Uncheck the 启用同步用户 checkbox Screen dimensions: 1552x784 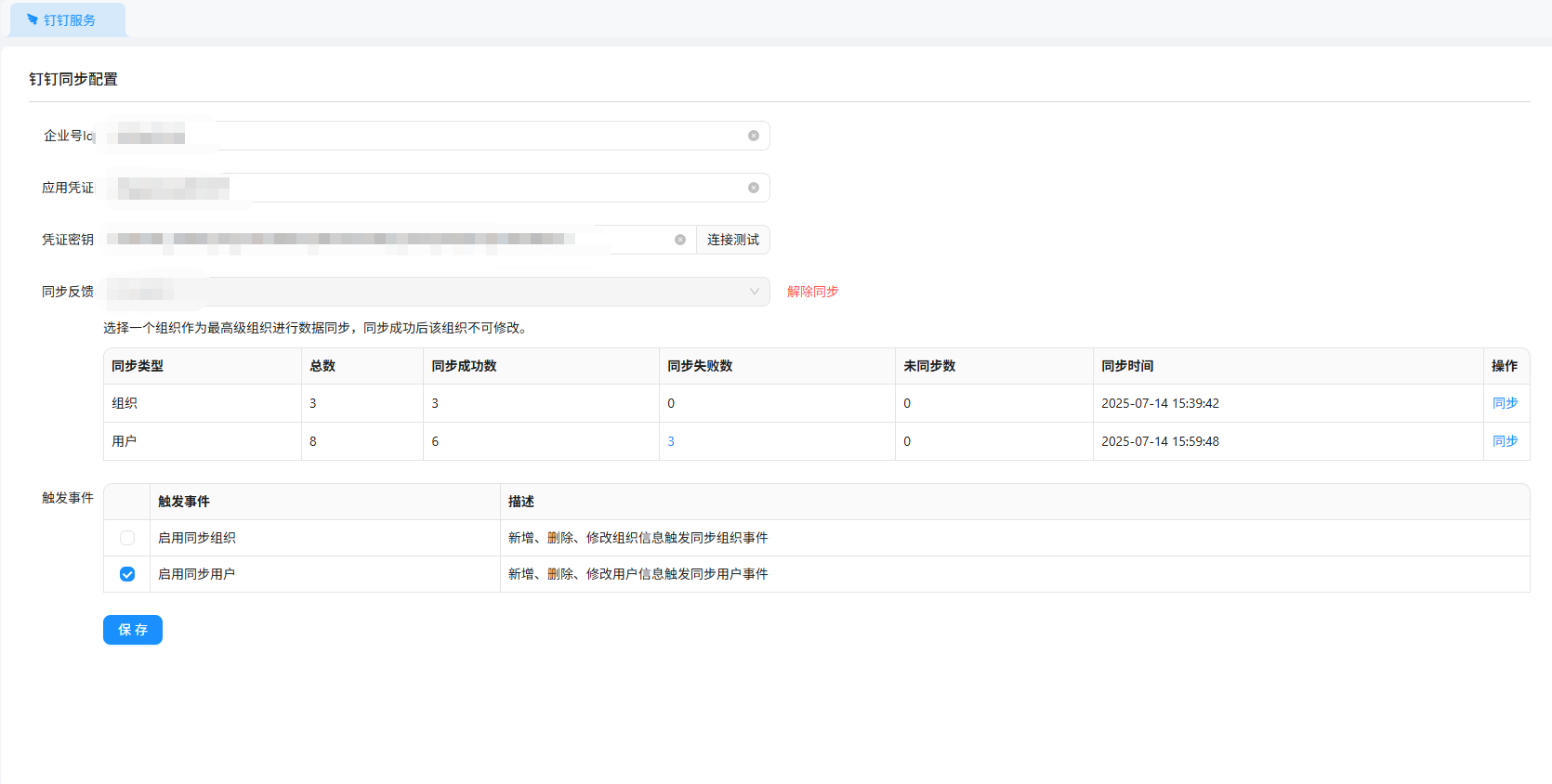tap(127, 574)
